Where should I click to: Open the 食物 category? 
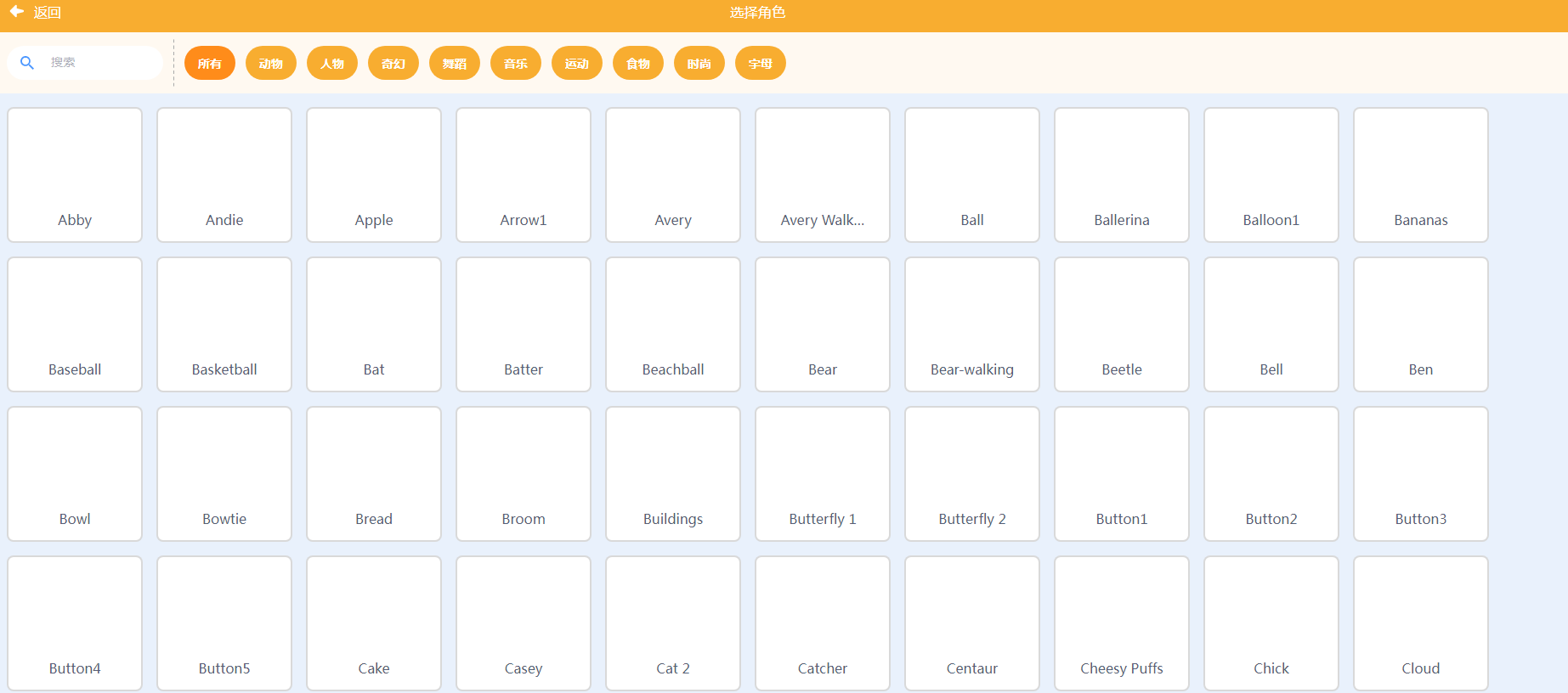click(x=638, y=63)
